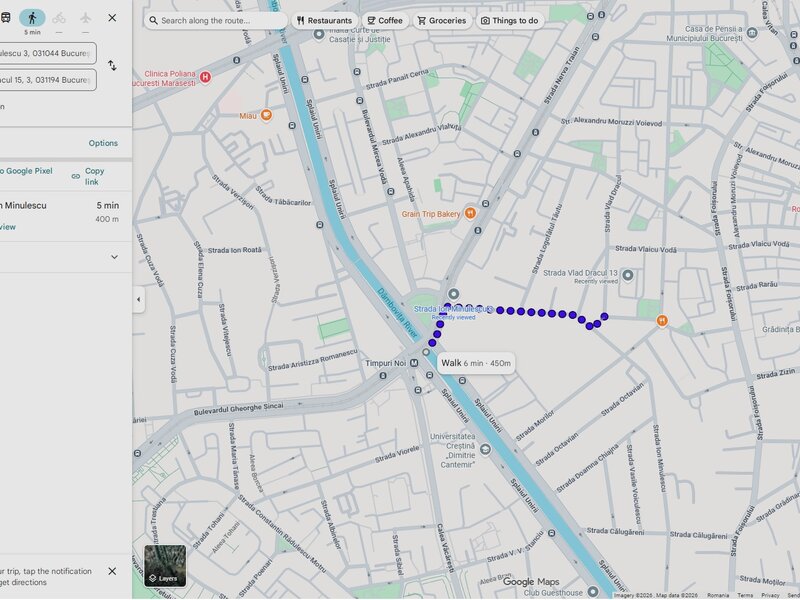
Task: Open route Options
Action: tap(103, 143)
